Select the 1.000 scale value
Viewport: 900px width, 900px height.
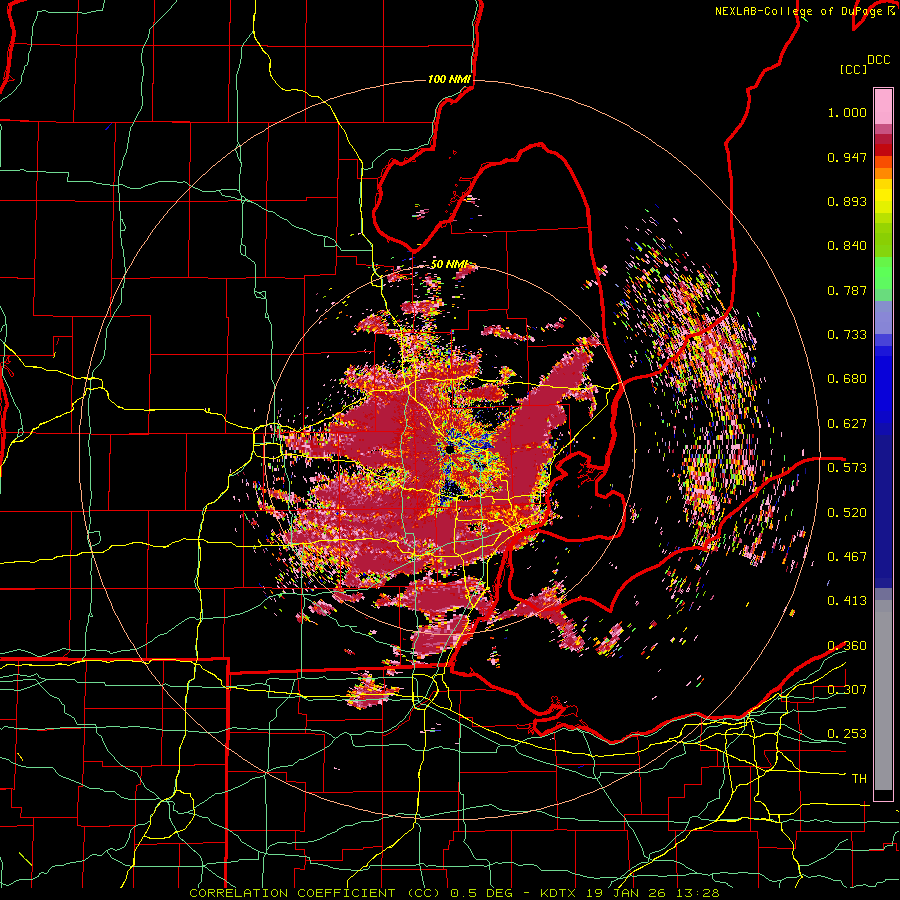click(x=847, y=112)
